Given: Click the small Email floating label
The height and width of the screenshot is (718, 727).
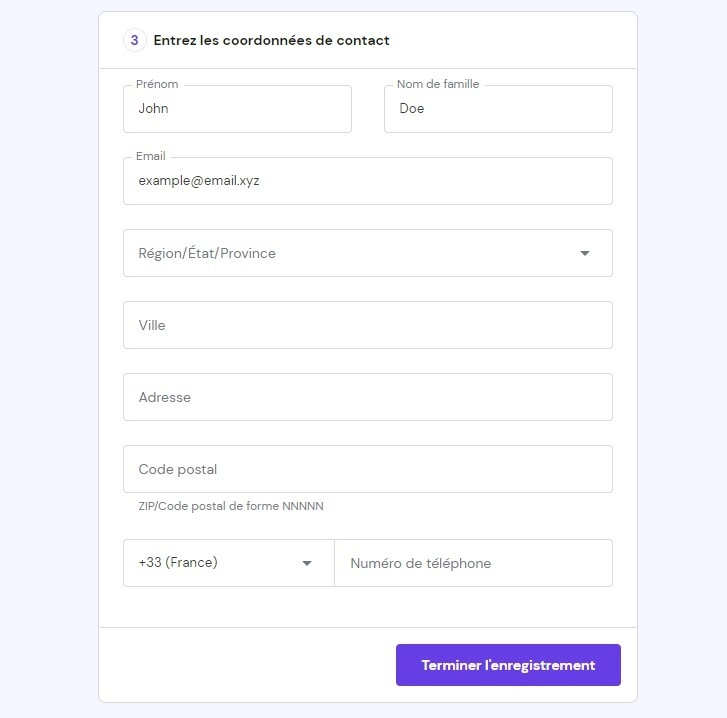Looking at the screenshot, I should tap(151, 157).
